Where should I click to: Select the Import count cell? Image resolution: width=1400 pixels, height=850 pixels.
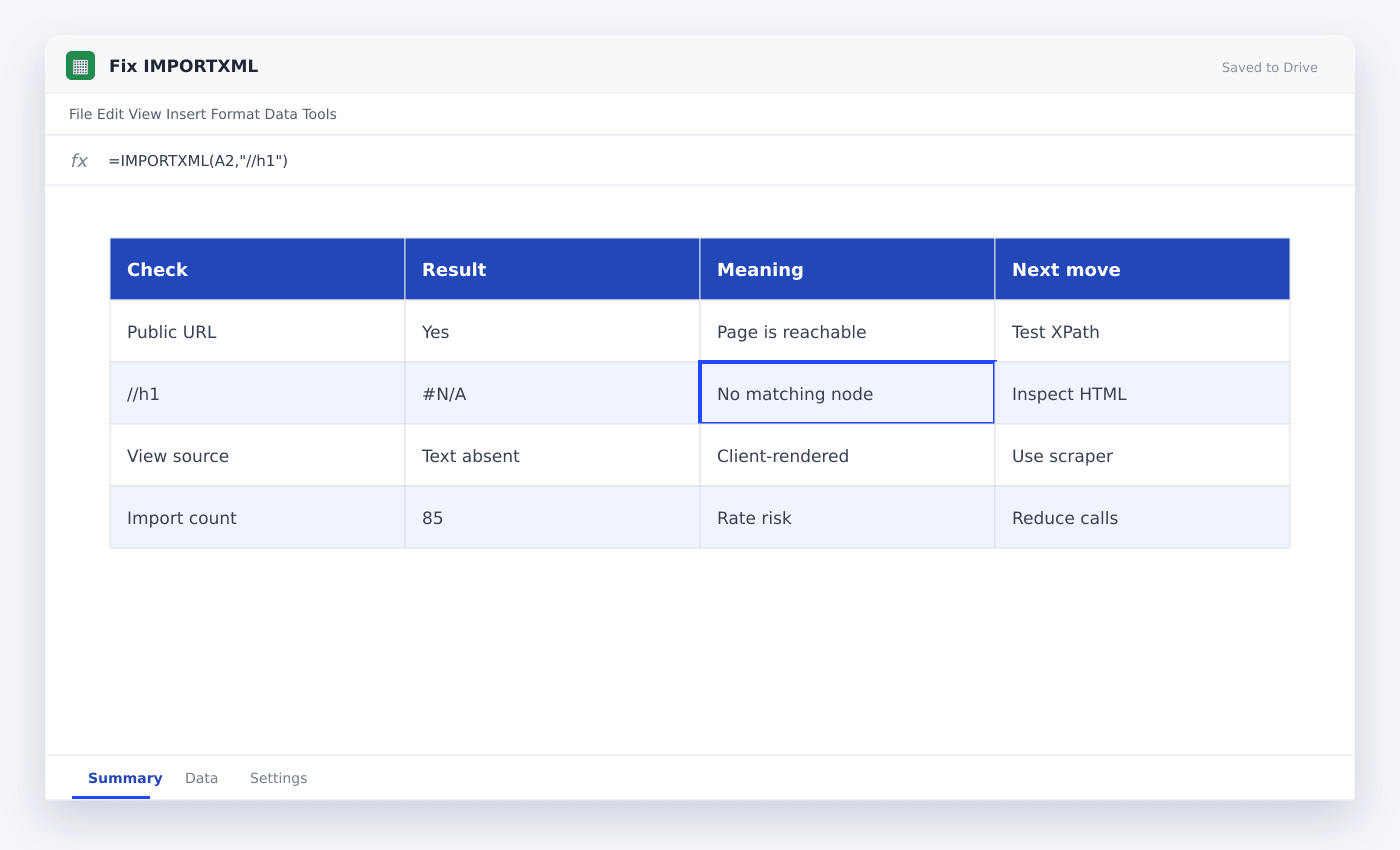click(x=257, y=517)
